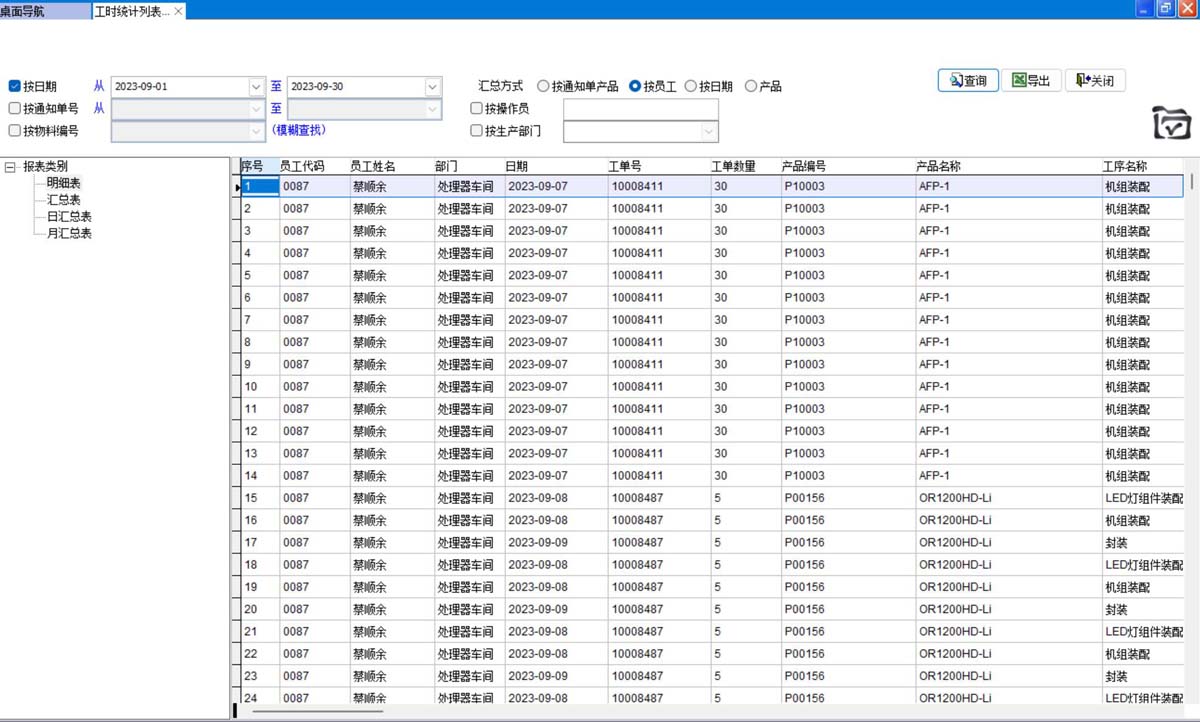
Task: Click the 查询 search button
Action: pyautogui.click(x=968, y=81)
